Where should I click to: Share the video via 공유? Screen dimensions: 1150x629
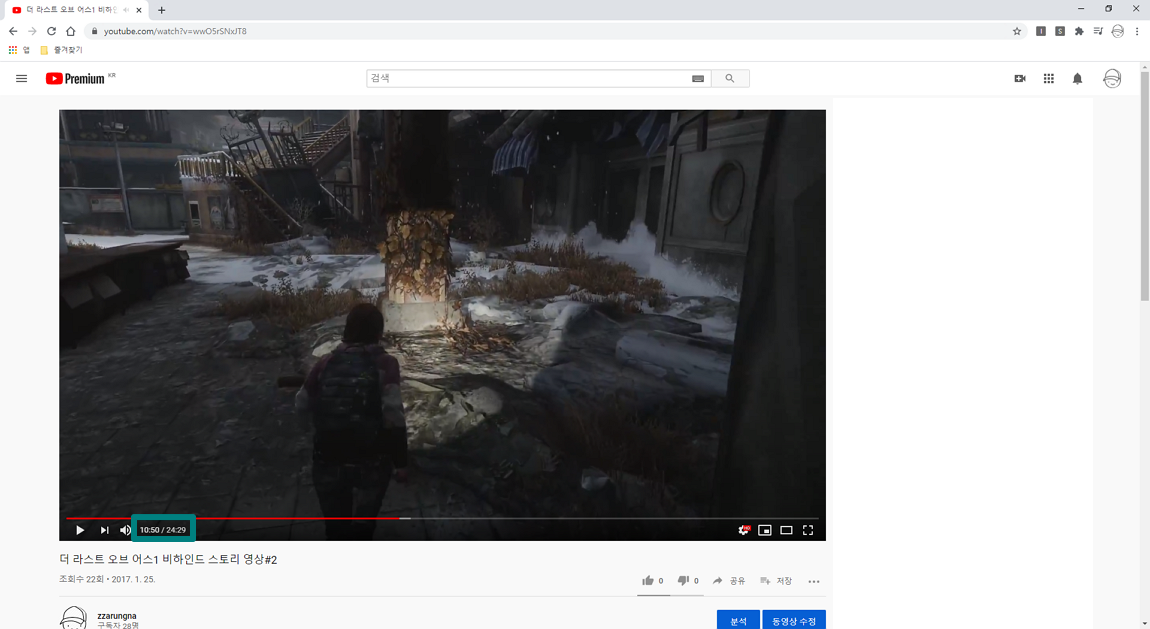(x=728, y=581)
